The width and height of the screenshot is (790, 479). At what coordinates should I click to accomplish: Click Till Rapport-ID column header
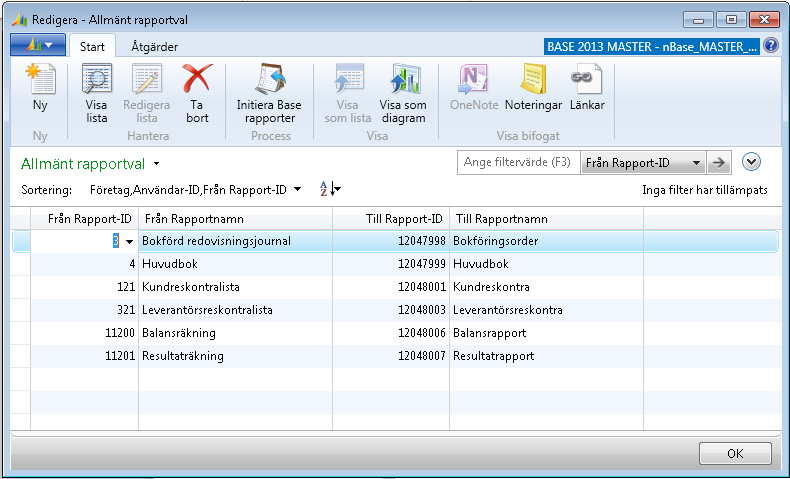pos(391,219)
